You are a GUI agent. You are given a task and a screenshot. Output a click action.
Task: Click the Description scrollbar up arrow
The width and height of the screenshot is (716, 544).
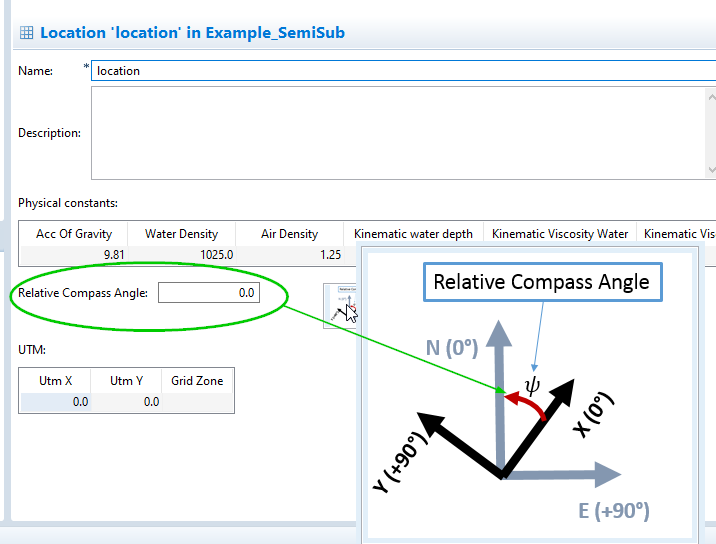[710, 97]
